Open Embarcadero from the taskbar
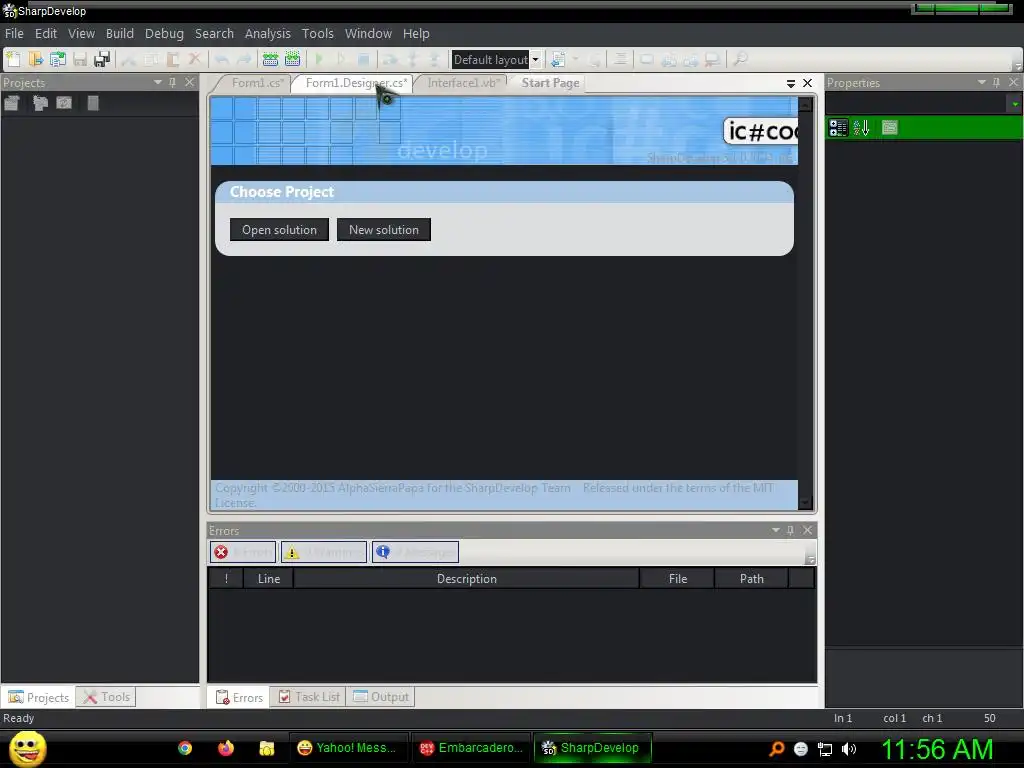This screenshot has height=768, width=1024. (471, 748)
